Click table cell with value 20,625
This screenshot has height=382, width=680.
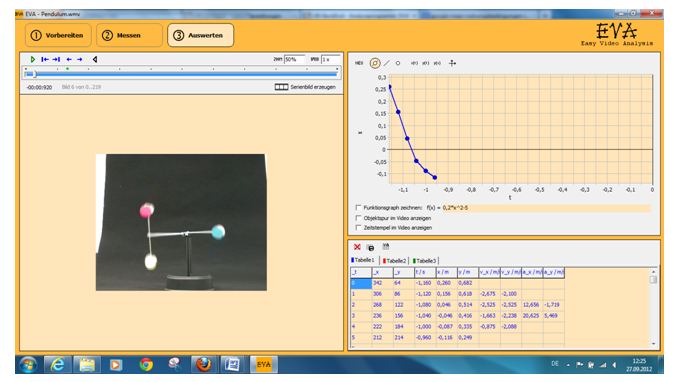(x=532, y=316)
